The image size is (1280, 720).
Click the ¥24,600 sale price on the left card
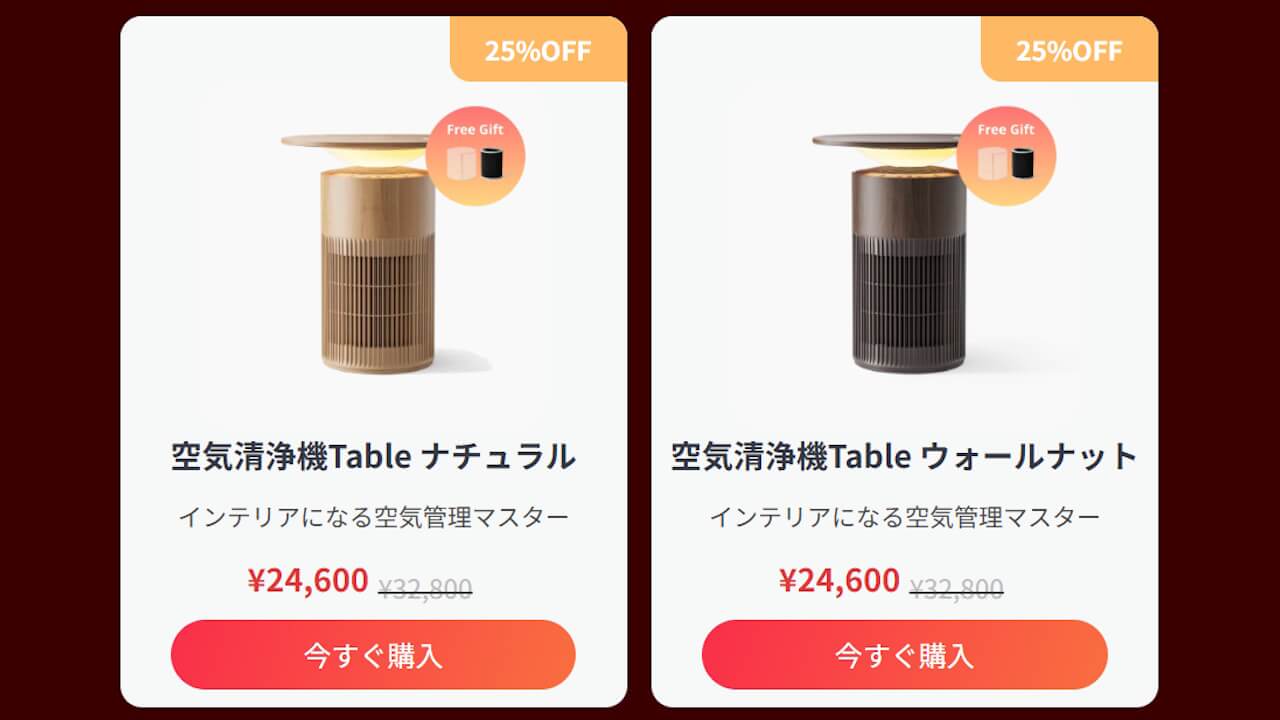coord(310,580)
